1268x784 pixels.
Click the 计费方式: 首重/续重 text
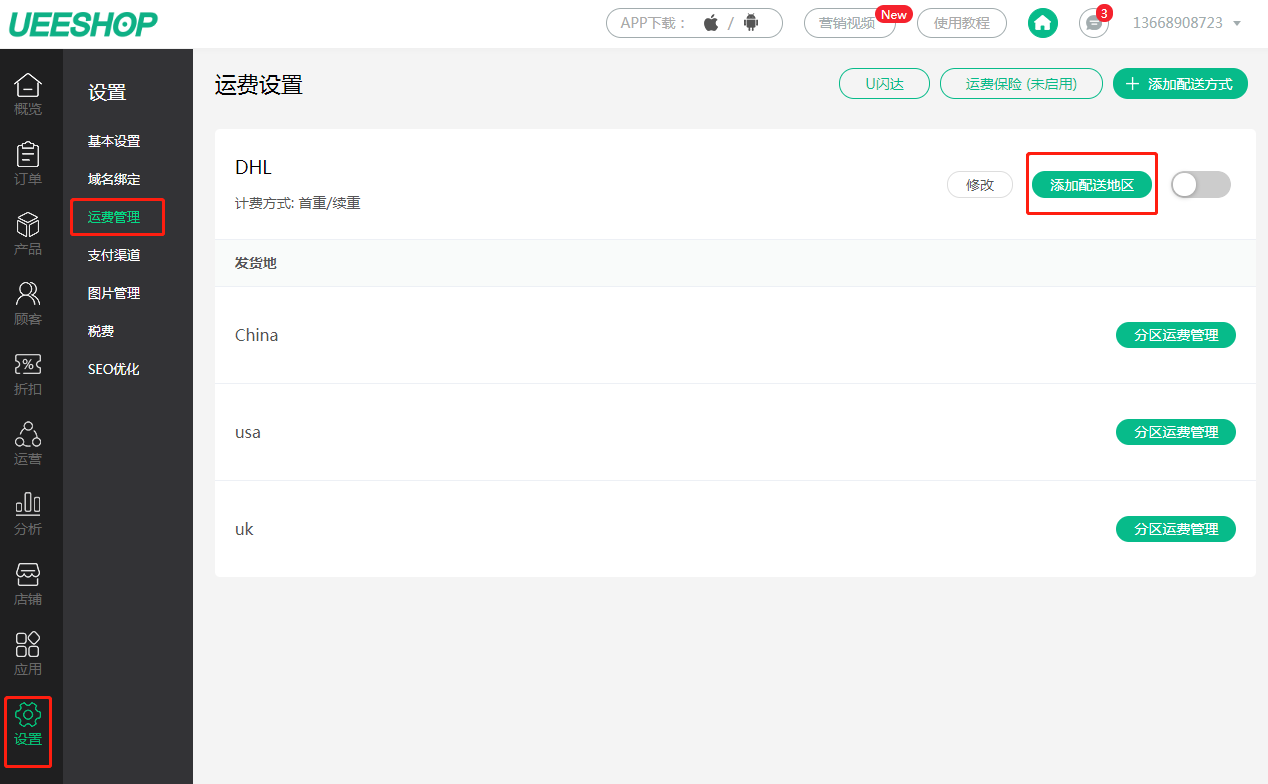click(298, 203)
